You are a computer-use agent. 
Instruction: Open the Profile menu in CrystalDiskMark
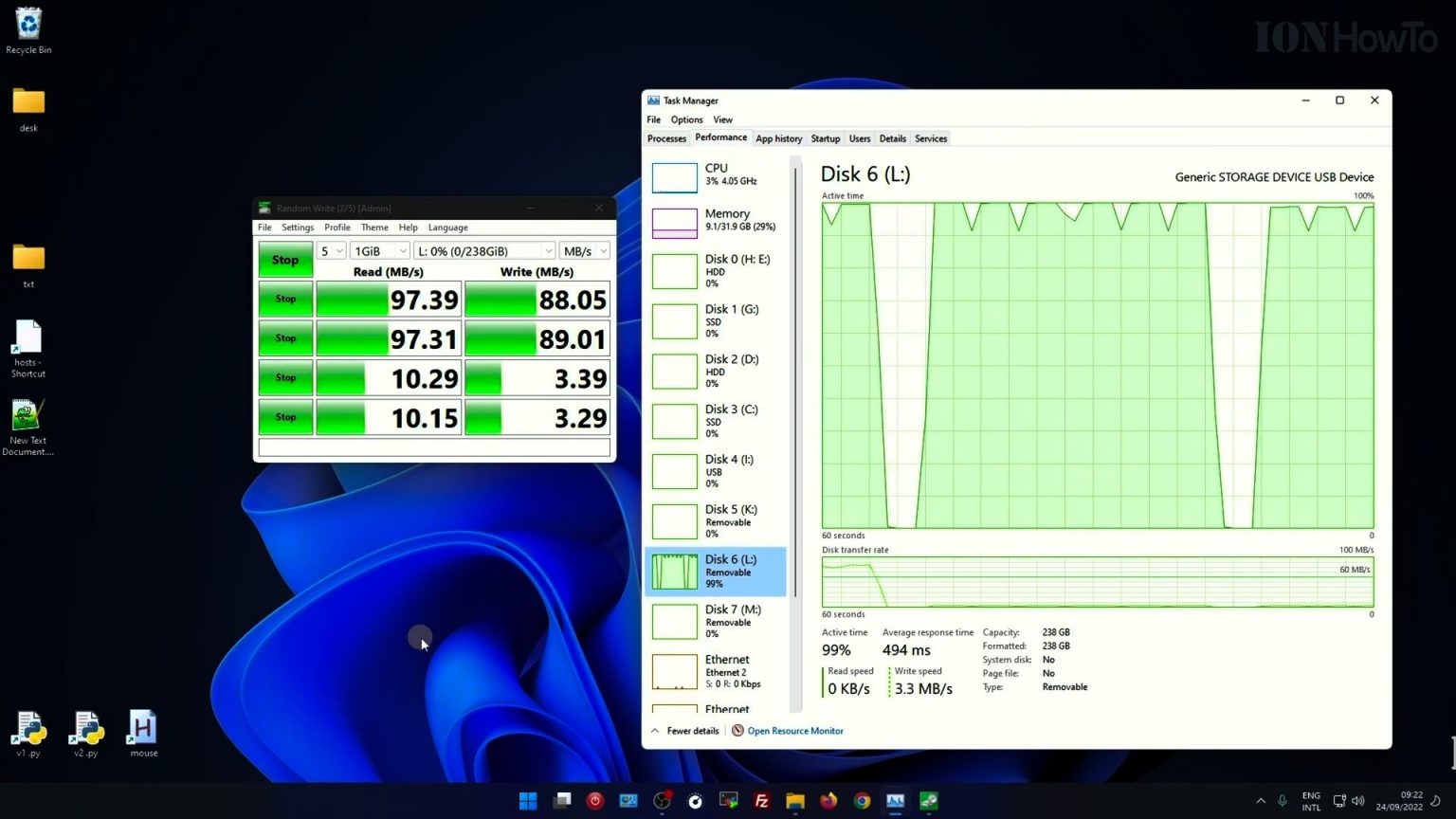(x=337, y=227)
